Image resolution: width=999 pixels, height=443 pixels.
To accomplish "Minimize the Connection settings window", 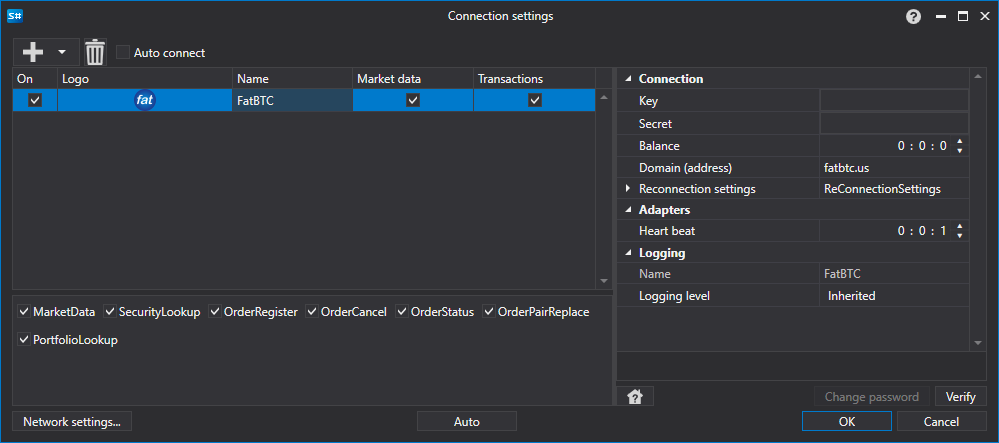I will tap(941, 17).
